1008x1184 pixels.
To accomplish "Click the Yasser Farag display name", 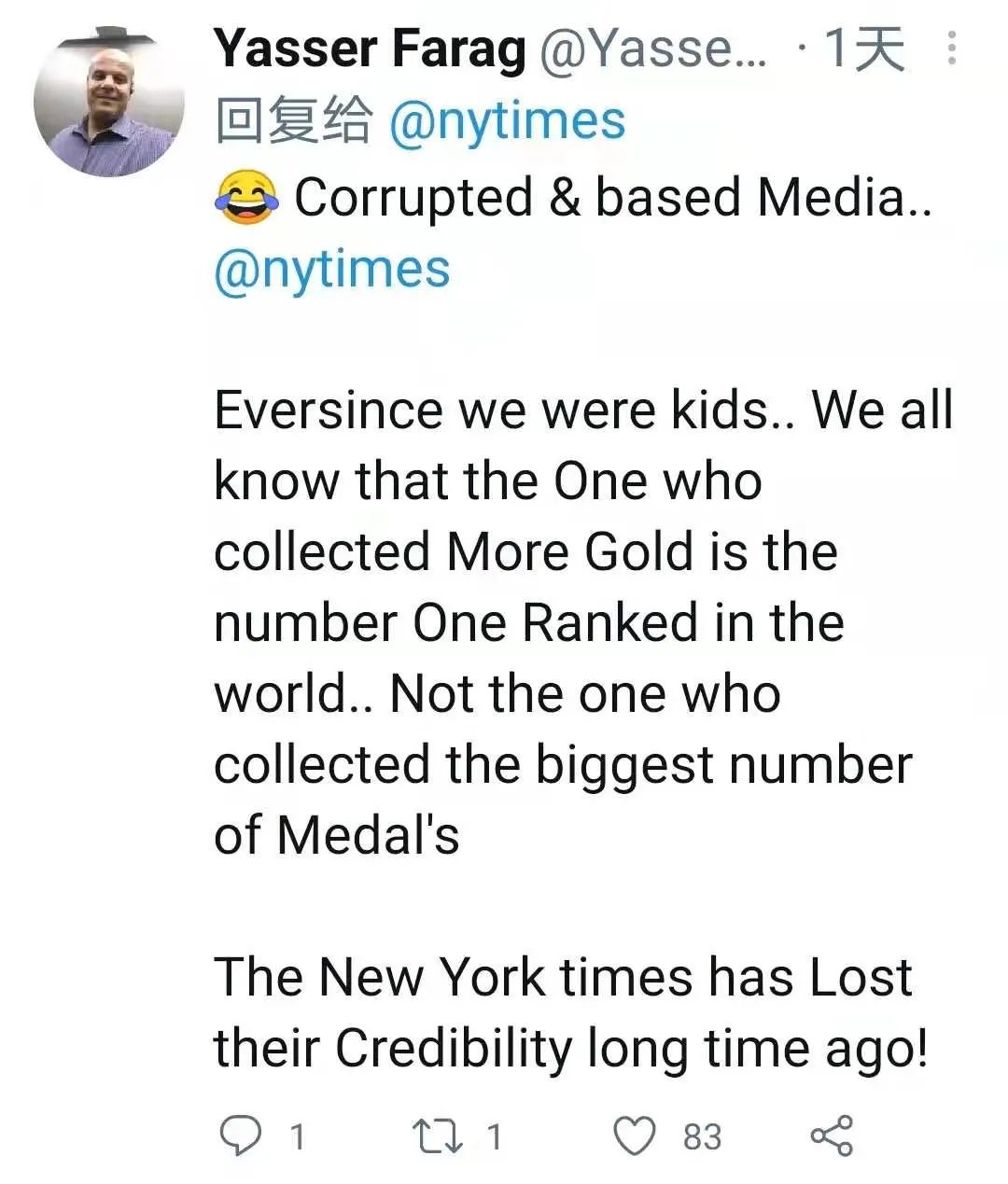I will 370,49.
